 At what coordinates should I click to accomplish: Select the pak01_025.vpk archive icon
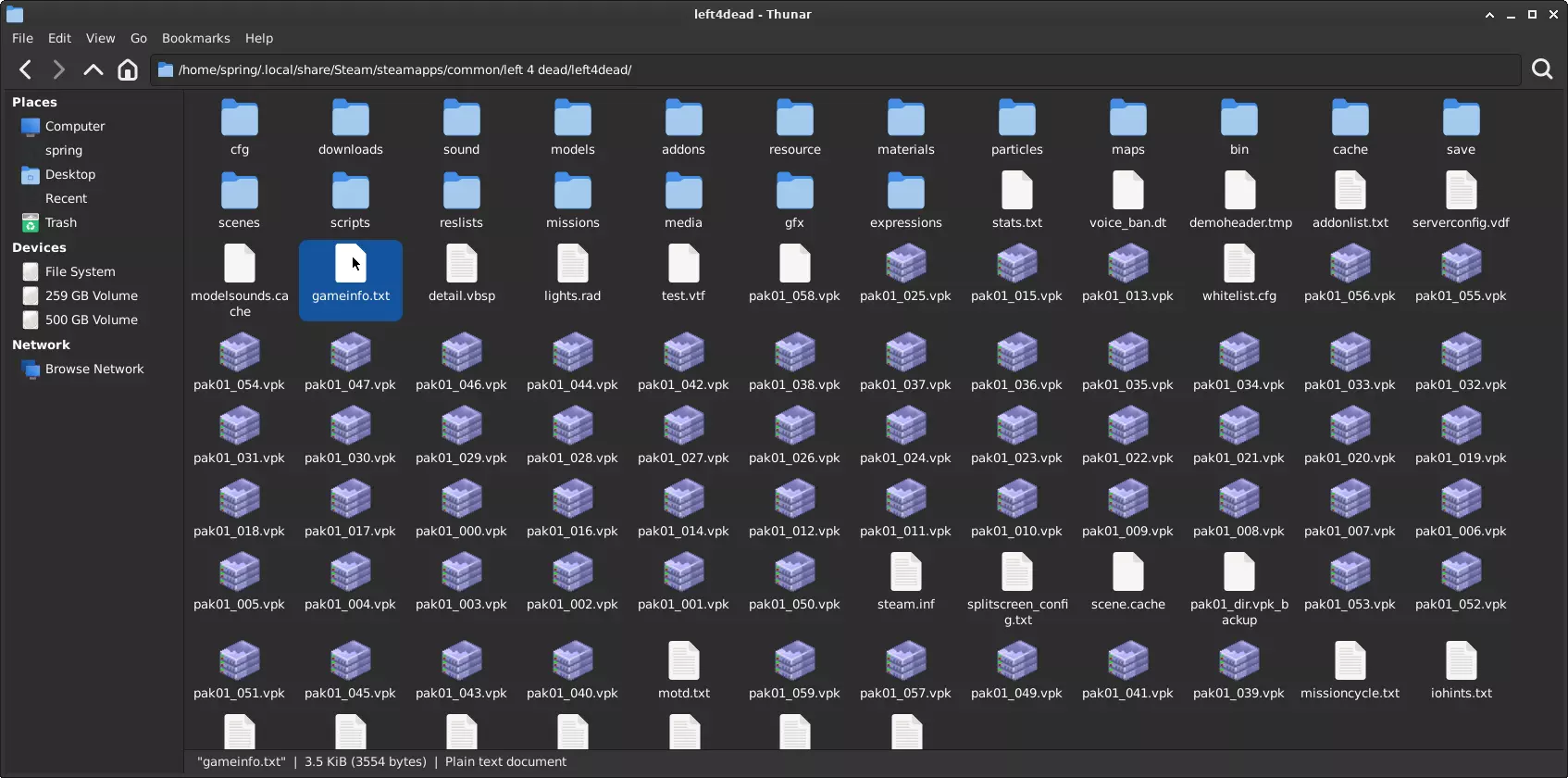click(x=906, y=264)
